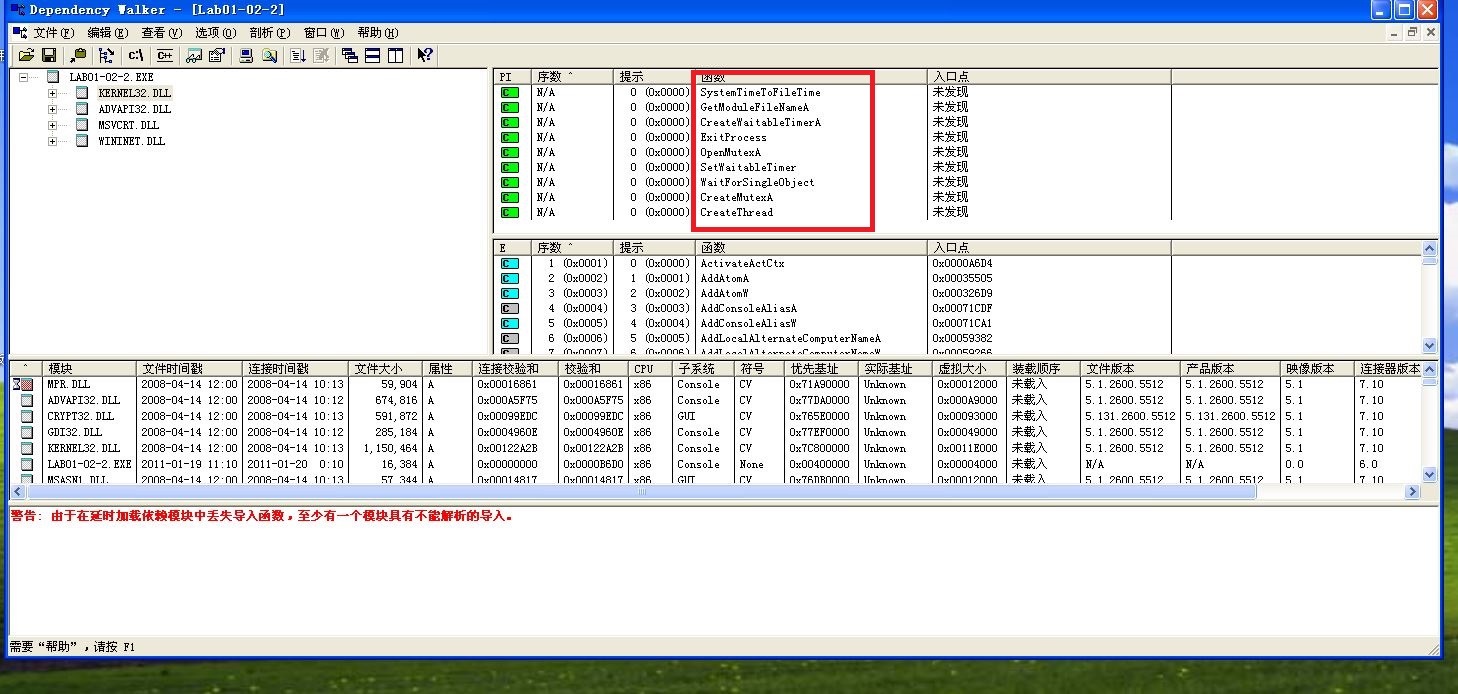Click the Cascade windows toolbar icon
1458x694 pixels.
tap(350, 56)
